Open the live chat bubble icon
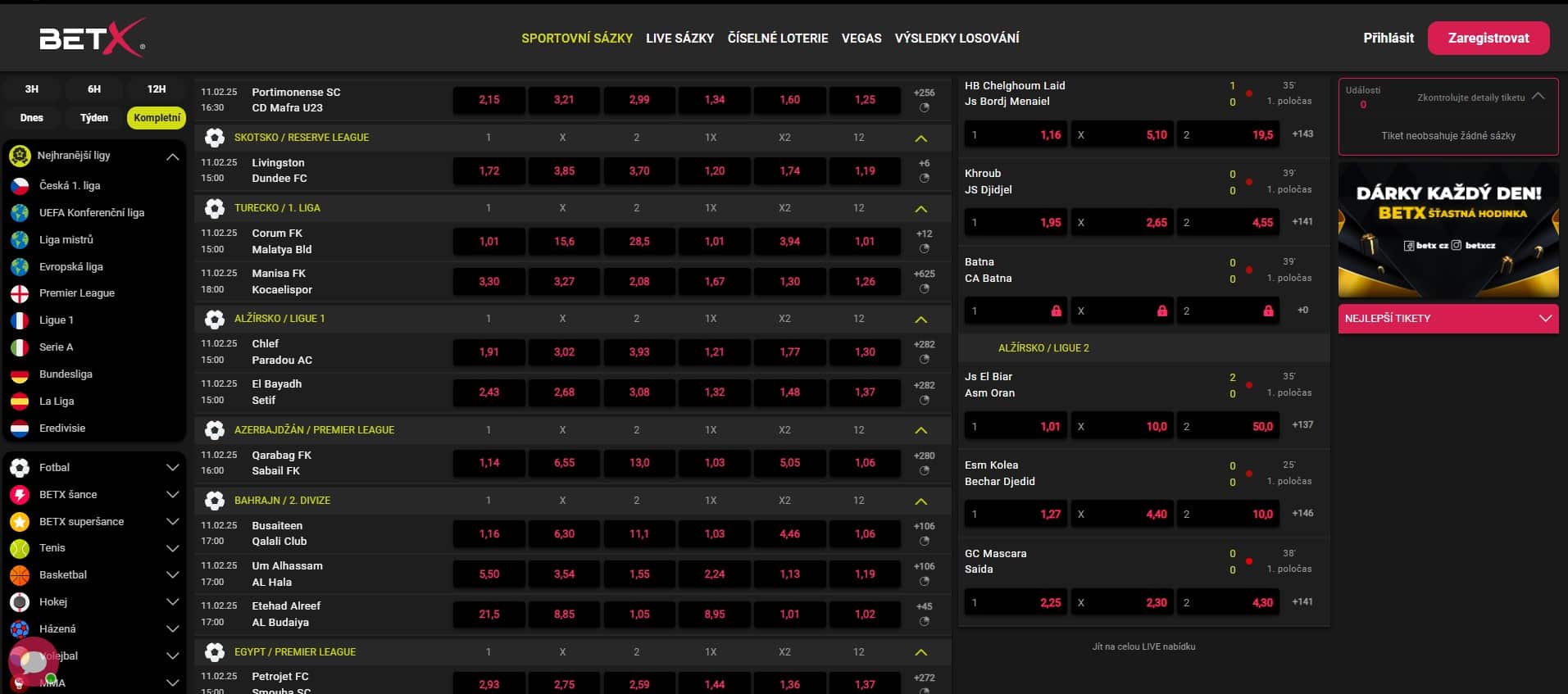Image resolution: width=1568 pixels, height=694 pixels. (x=33, y=660)
